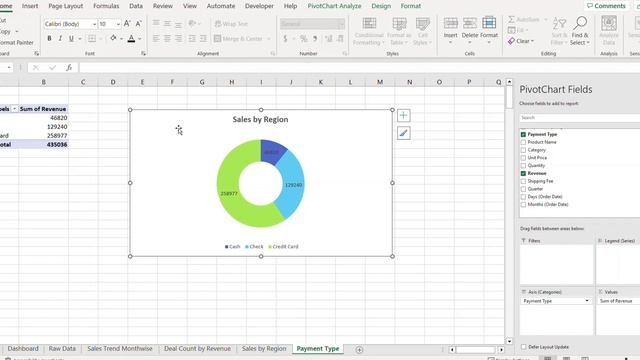Click the Comma Style icon
Image resolution: width=640 pixels, height=360 pixels.
315,39
